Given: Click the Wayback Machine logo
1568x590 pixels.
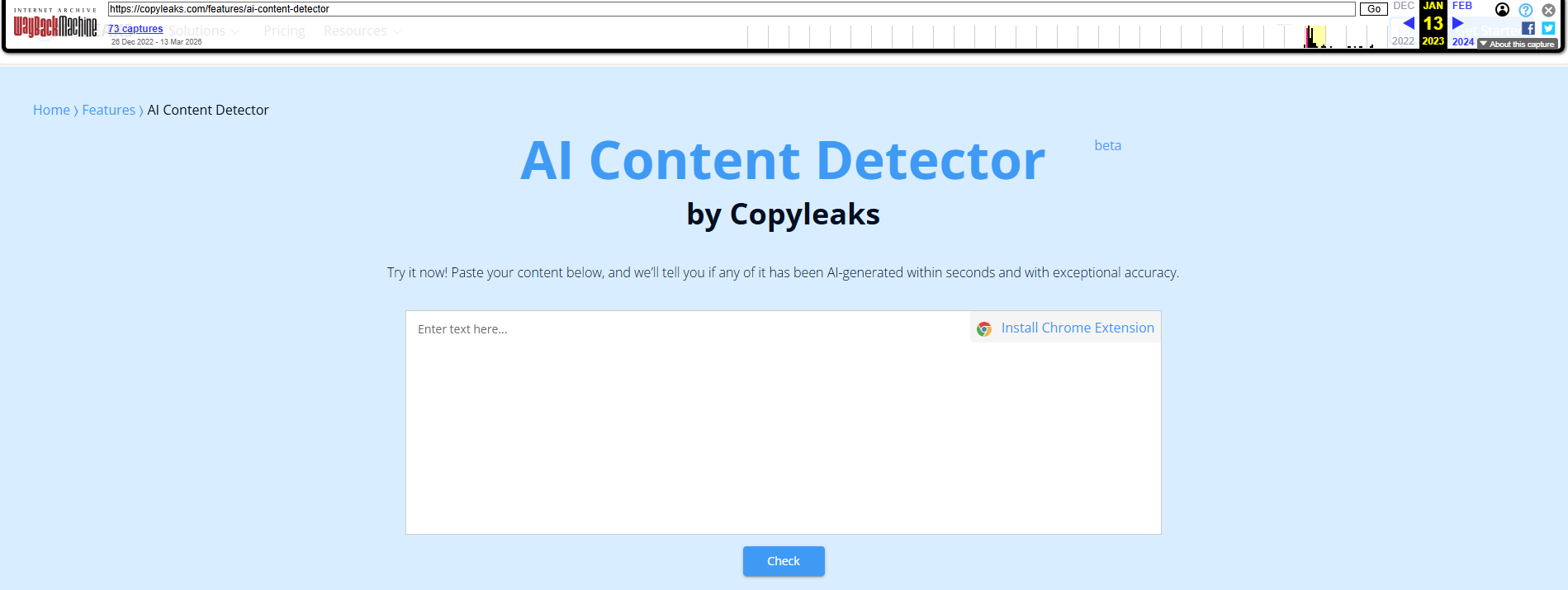Looking at the screenshot, I should (55, 23).
